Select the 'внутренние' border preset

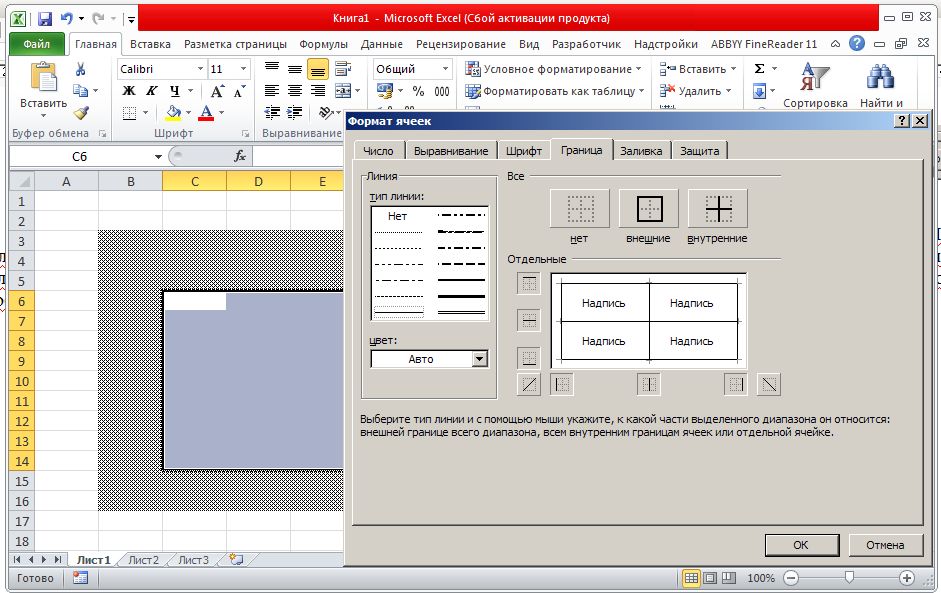click(x=718, y=208)
